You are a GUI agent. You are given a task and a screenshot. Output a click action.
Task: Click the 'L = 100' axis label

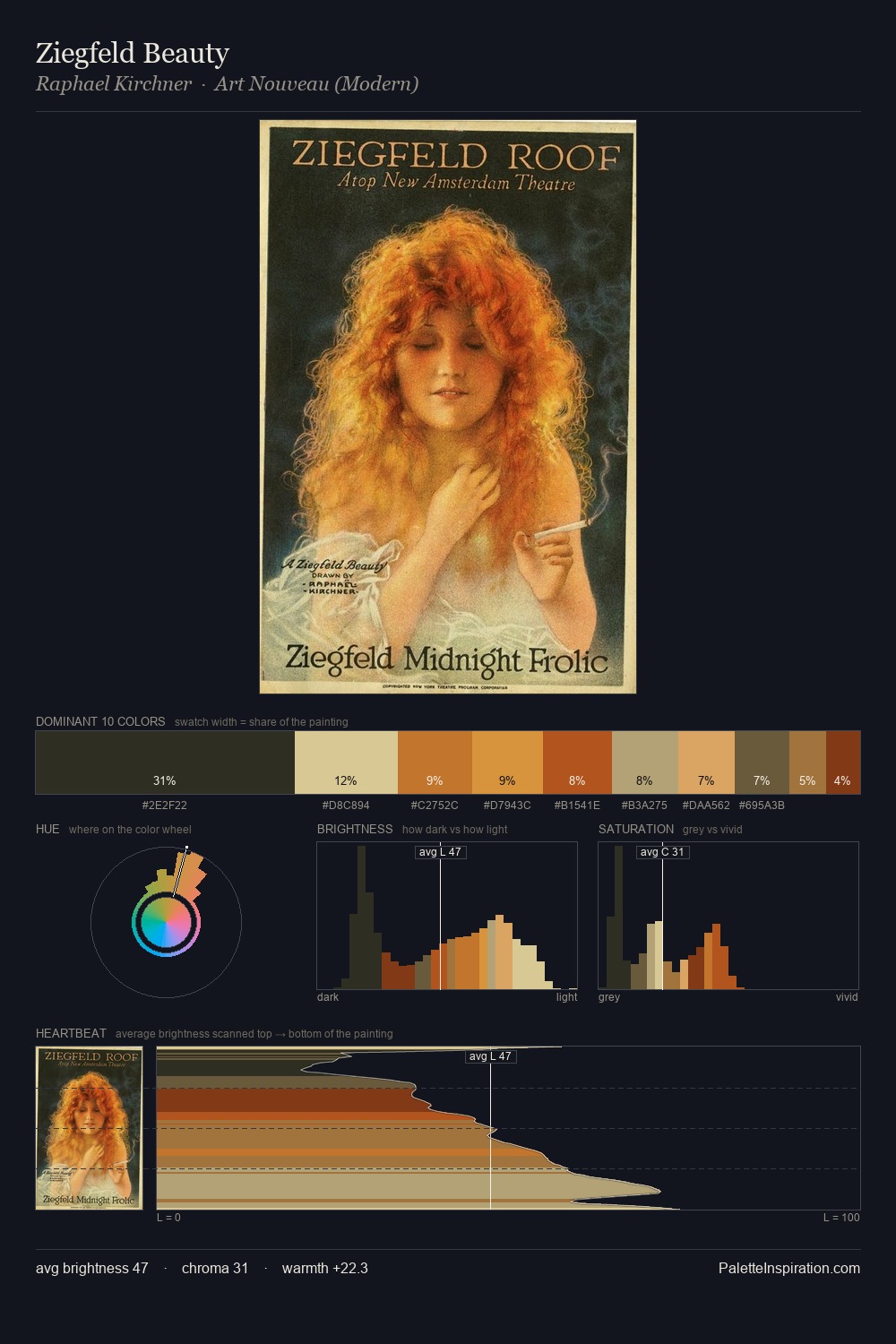841,1218
